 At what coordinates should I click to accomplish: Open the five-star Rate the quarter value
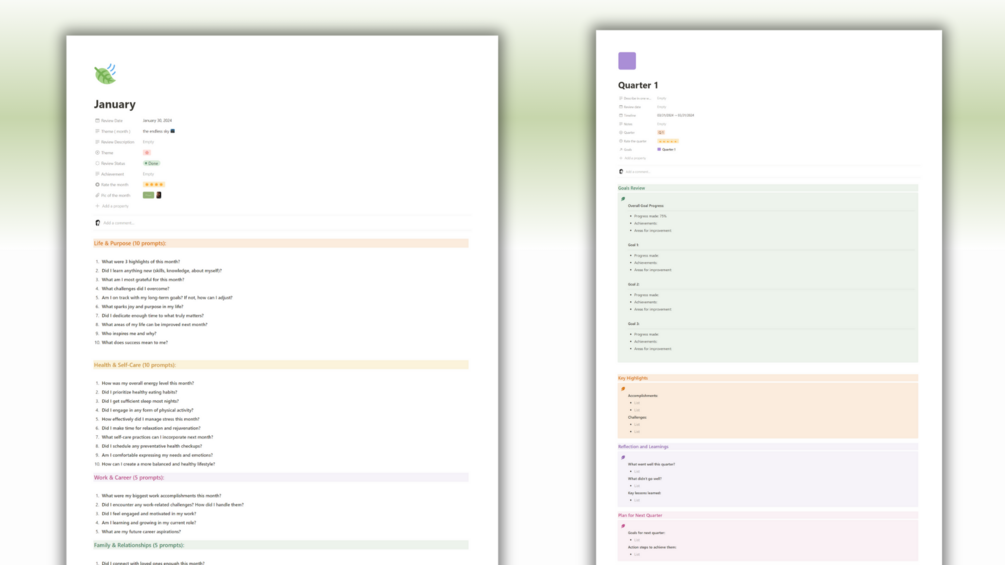[x=668, y=141]
